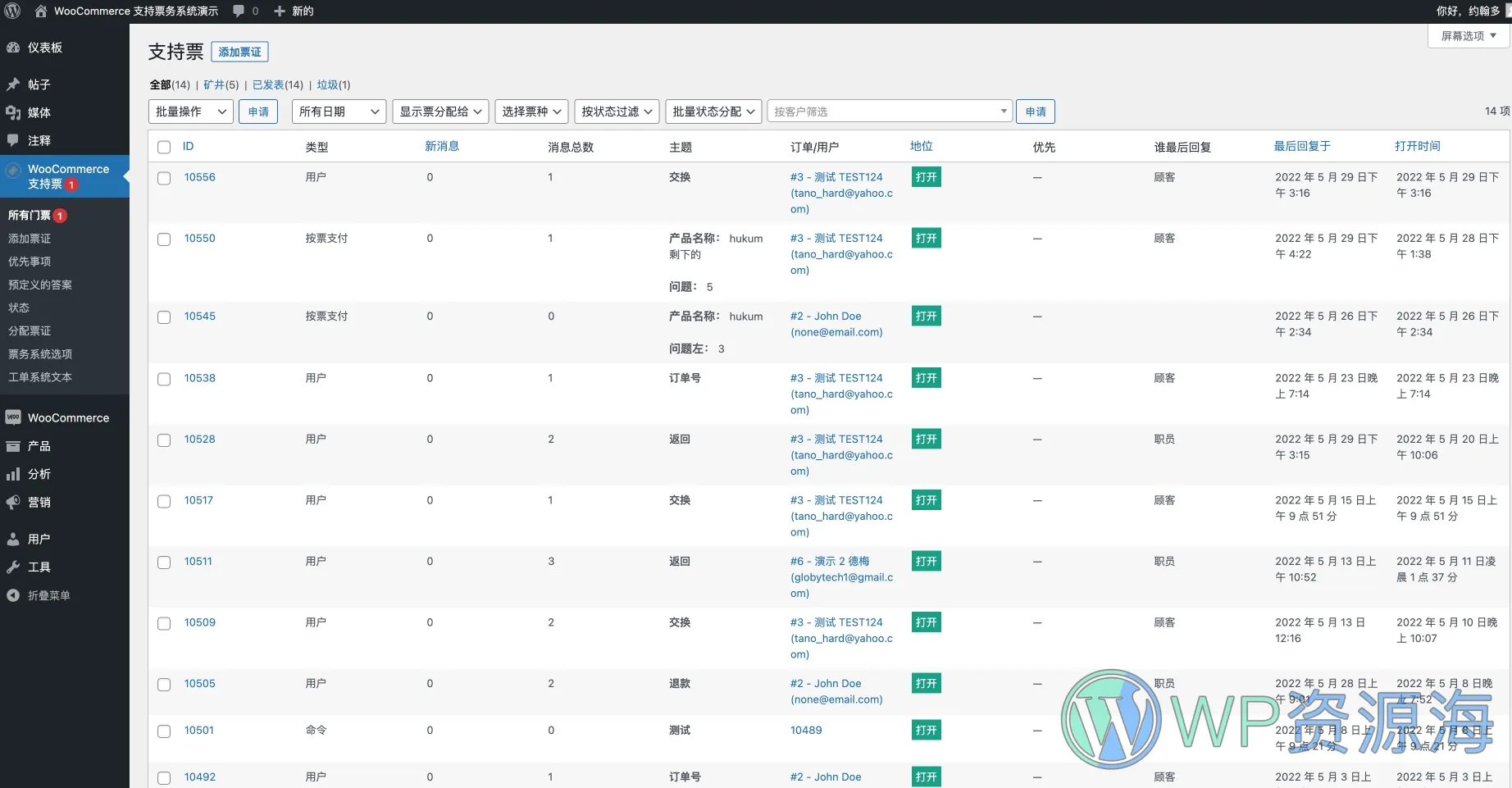Open ticket ID 10509 link
The image size is (1512, 788).
coord(199,622)
